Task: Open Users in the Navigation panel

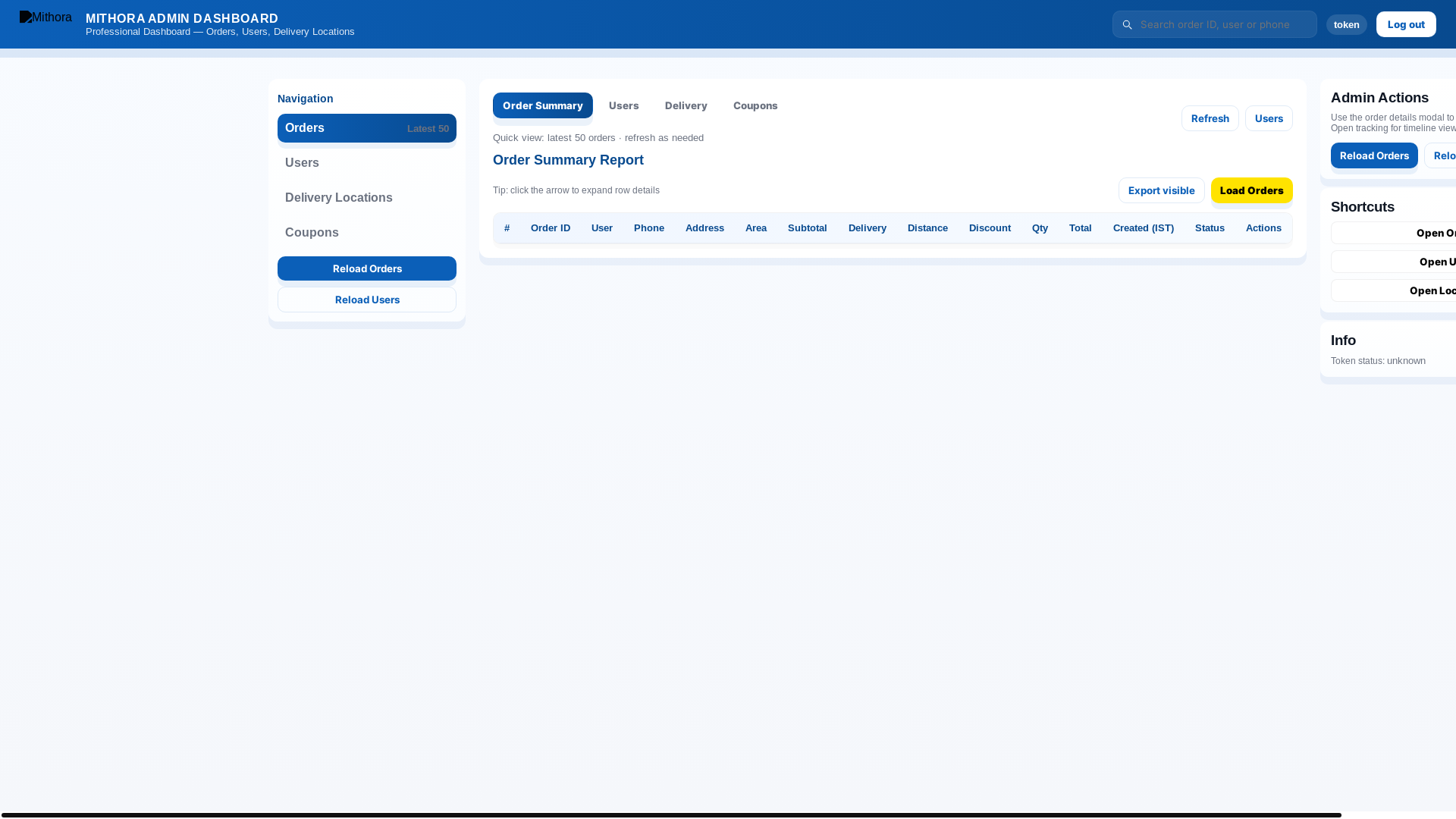Action: pos(367,163)
